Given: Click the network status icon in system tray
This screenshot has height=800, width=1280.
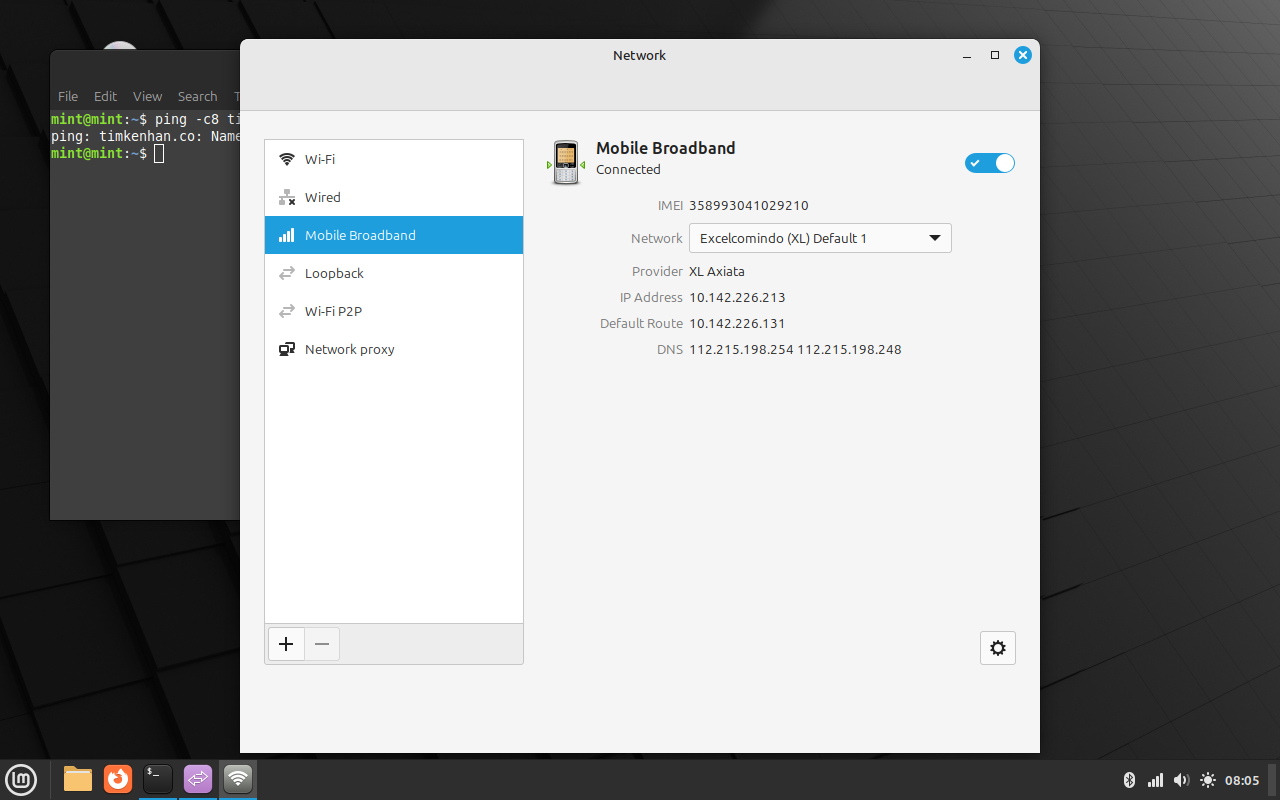Looking at the screenshot, I should (1155, 780).
